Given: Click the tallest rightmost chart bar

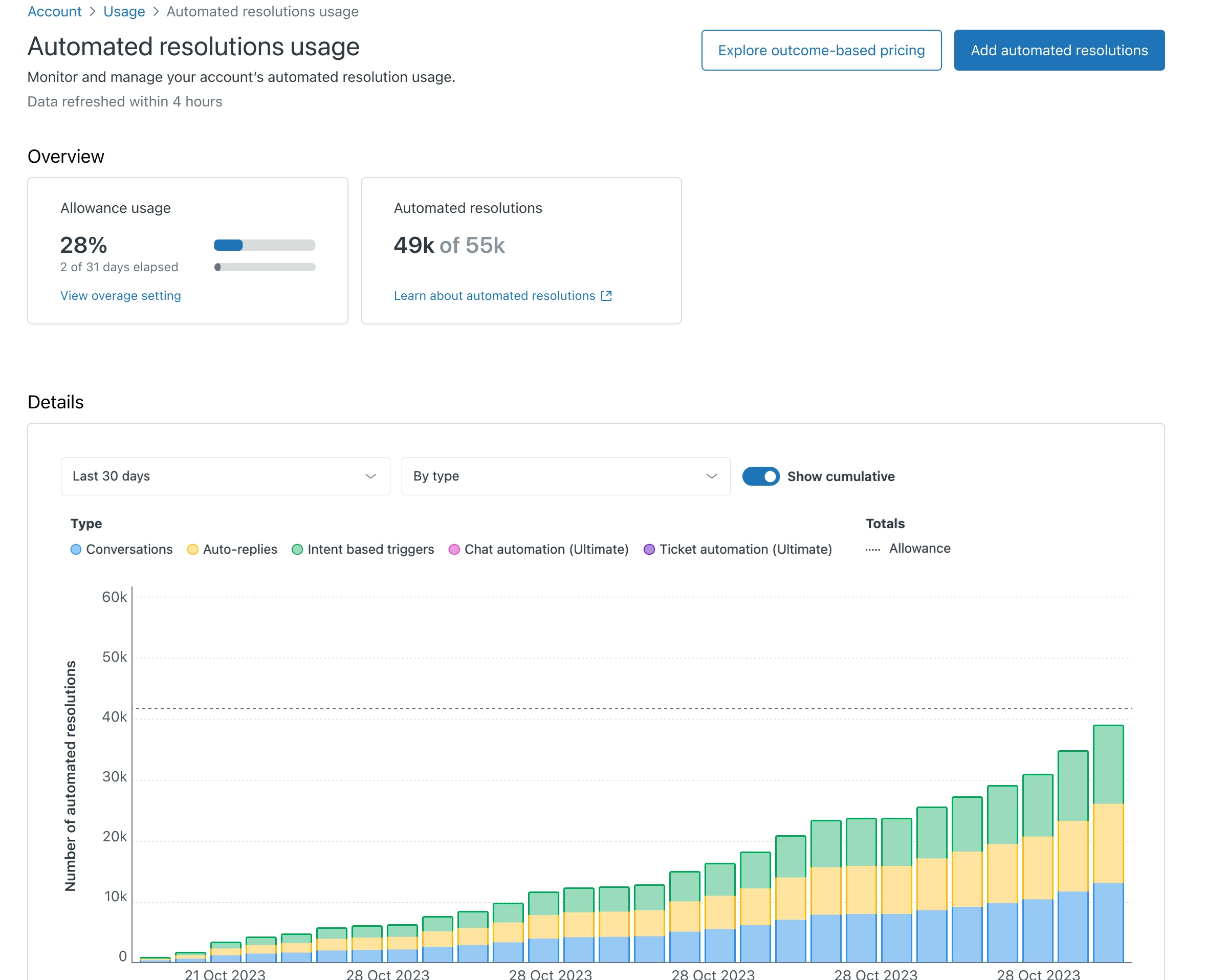Looking at the screenshot, I should [1107, 843].
